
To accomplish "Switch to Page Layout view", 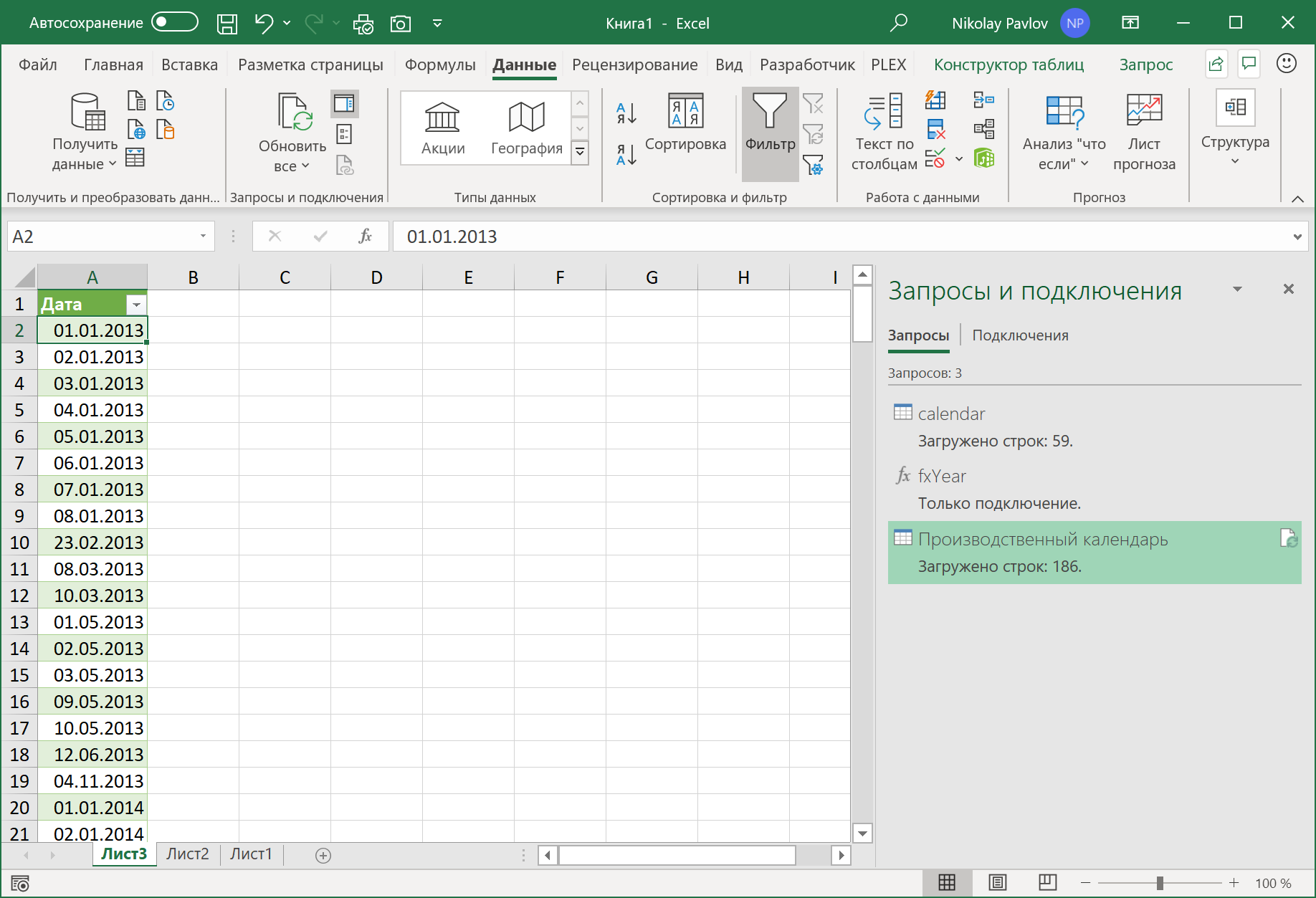I will pos(997,882).
